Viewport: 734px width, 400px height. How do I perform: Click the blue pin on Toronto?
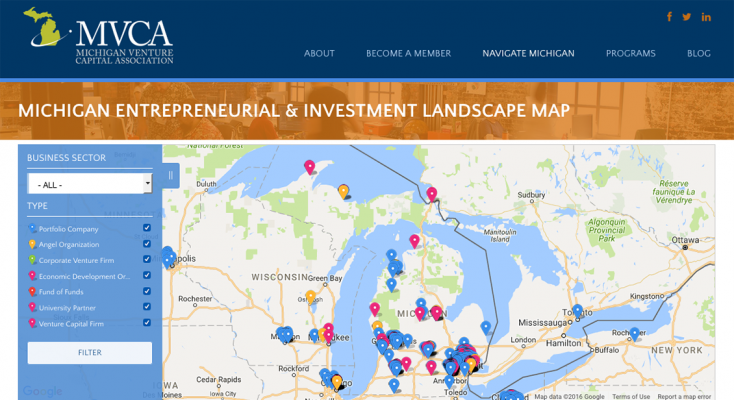[578, 311]
